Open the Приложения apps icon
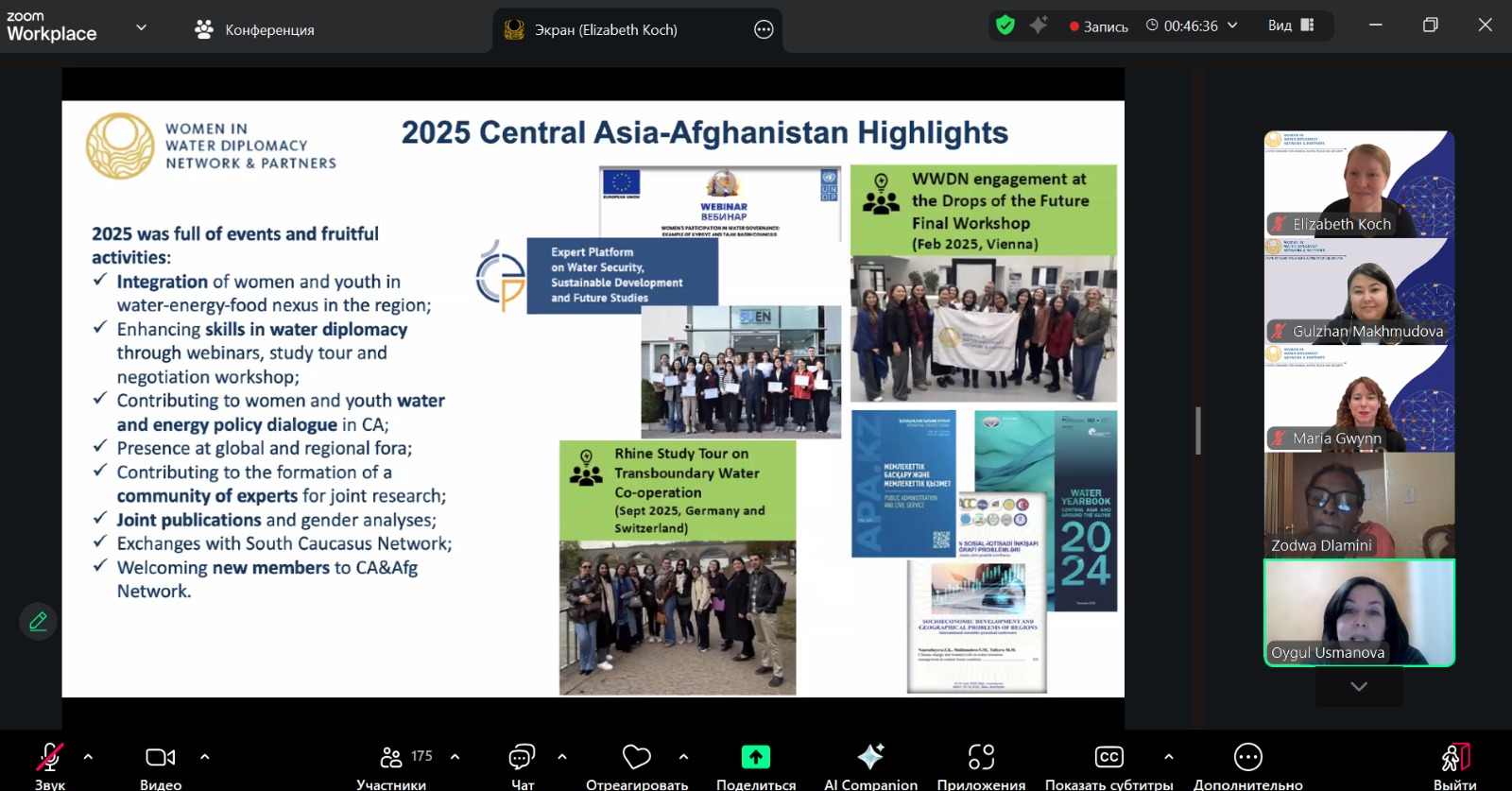Image resolution: width=1512 pixels, height=791 pixels. pyautogui.click(x=981, y=758)
